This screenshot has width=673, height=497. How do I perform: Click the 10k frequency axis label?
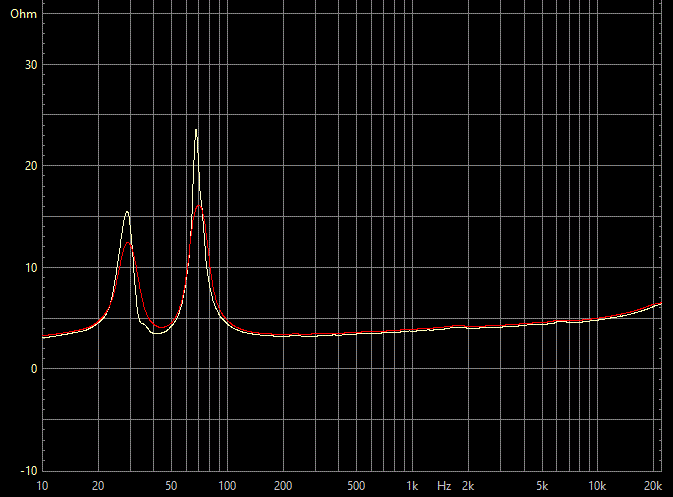click(597, 486)
